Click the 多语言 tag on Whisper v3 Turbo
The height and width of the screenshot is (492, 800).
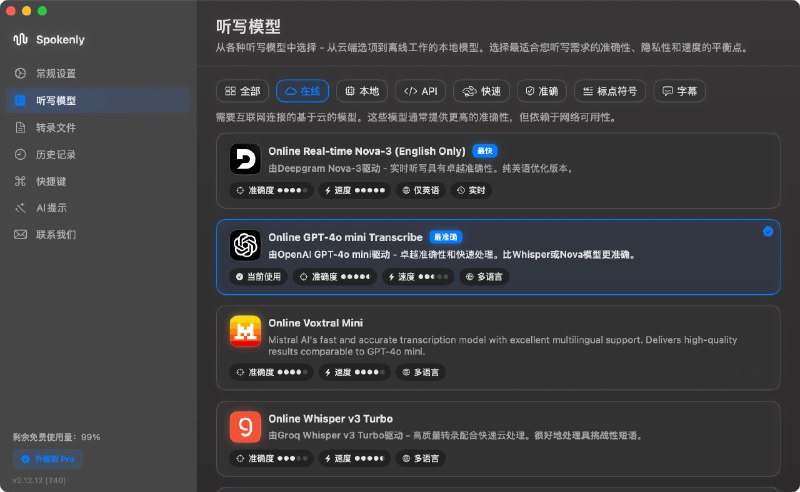[421, 458]
